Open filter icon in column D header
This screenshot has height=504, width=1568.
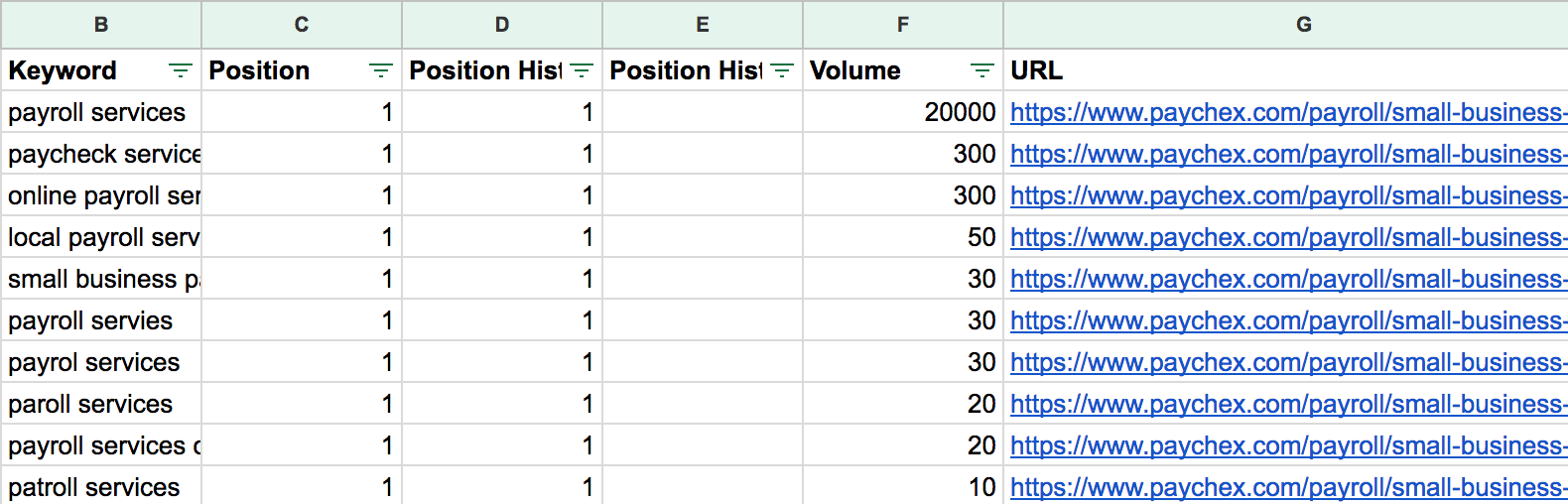coord(582,70)
